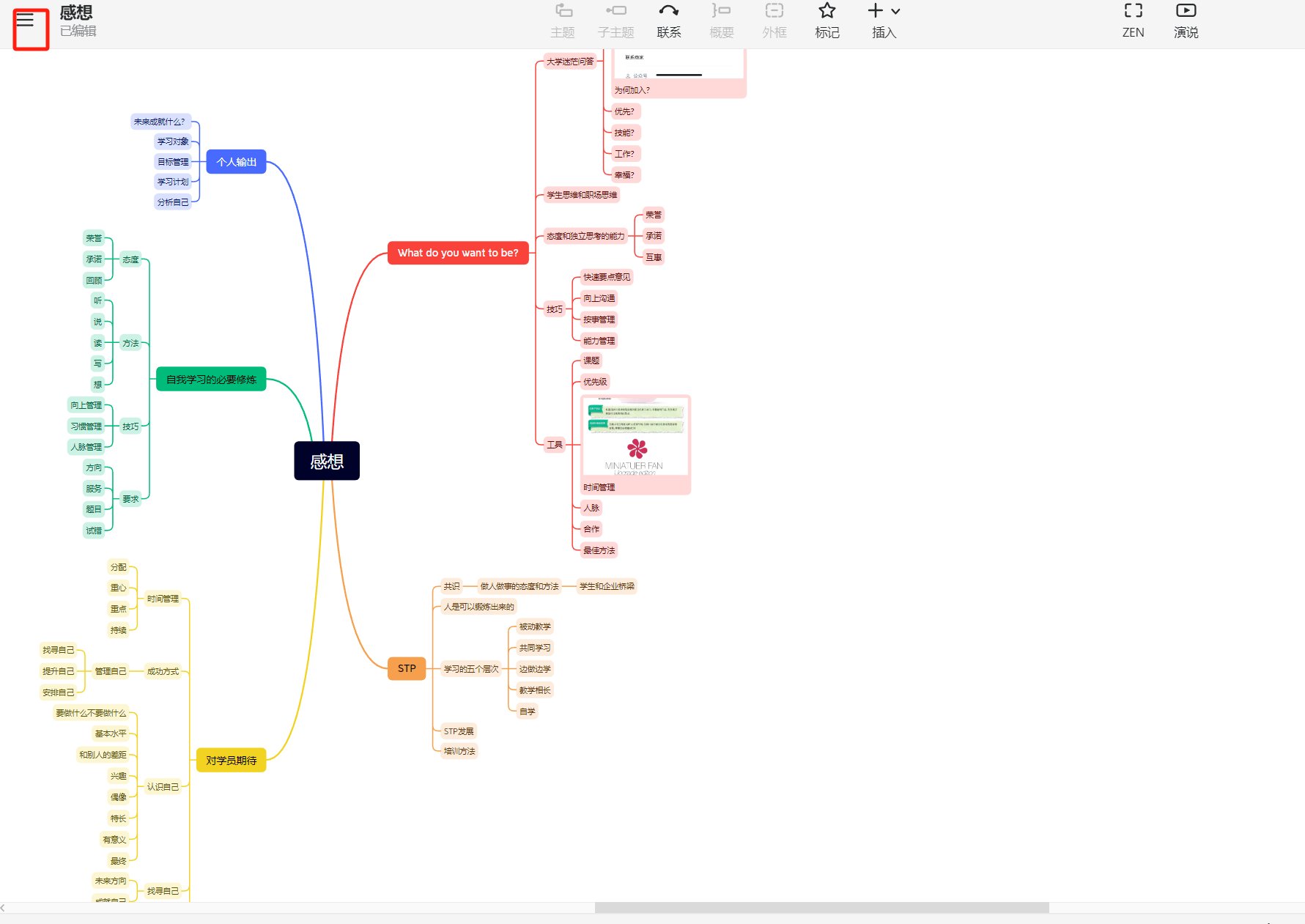This screenshot has height=924, width=1305.
Task: Click the 概要 (Summary) toolbar icon
Action: [721, 21]
